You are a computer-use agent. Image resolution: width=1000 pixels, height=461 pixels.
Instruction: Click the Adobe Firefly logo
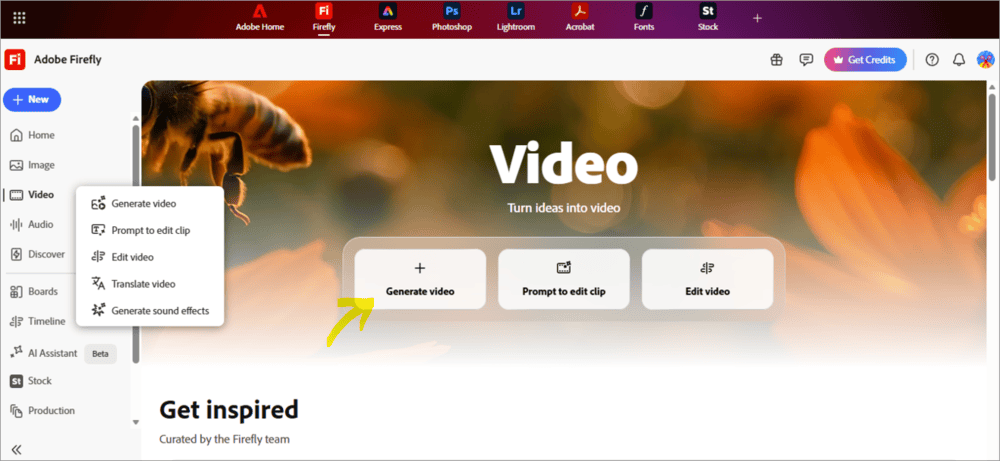pyautogui.click(x=15, y=60)
